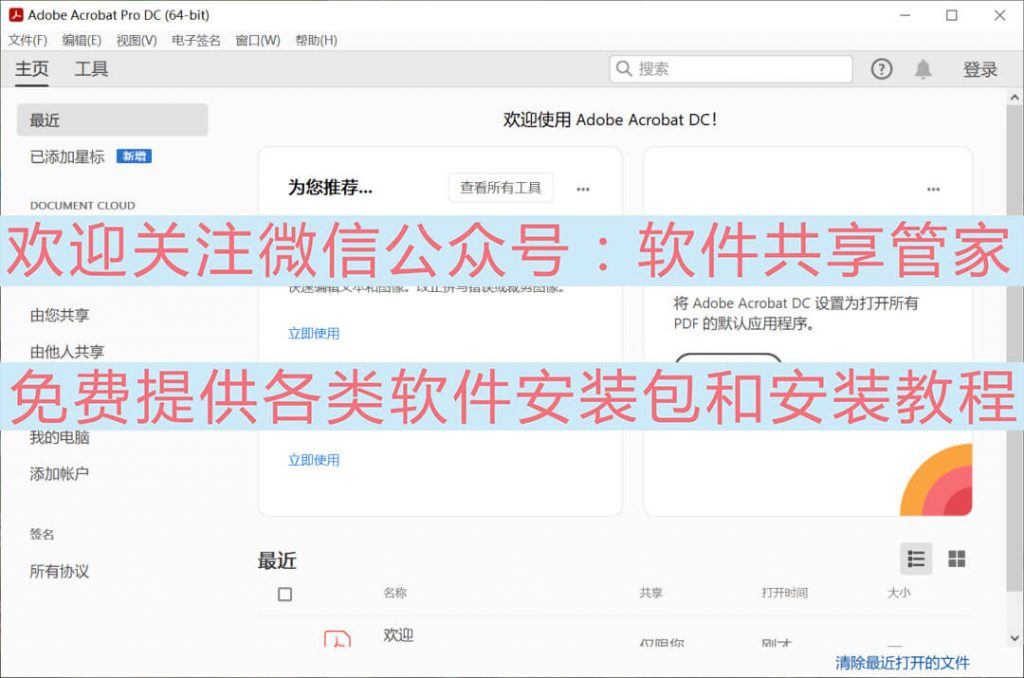Sort recent files by 打开时间 column
The height and width of the screenshot is (678, 1024).
point(784,592)
